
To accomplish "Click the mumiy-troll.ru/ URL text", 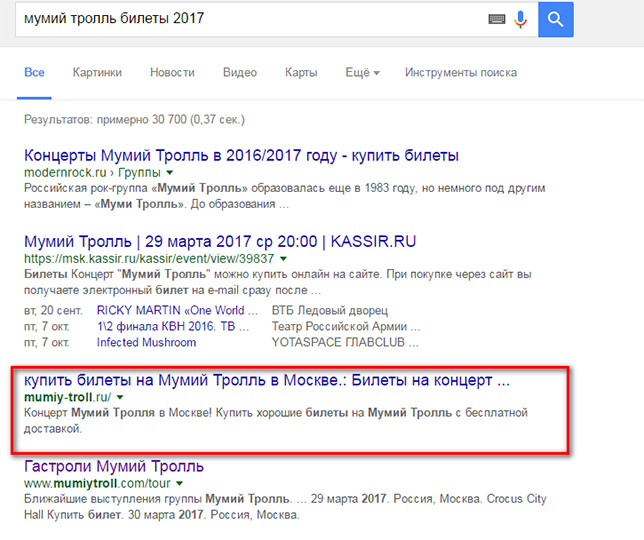I will [67, 398].
